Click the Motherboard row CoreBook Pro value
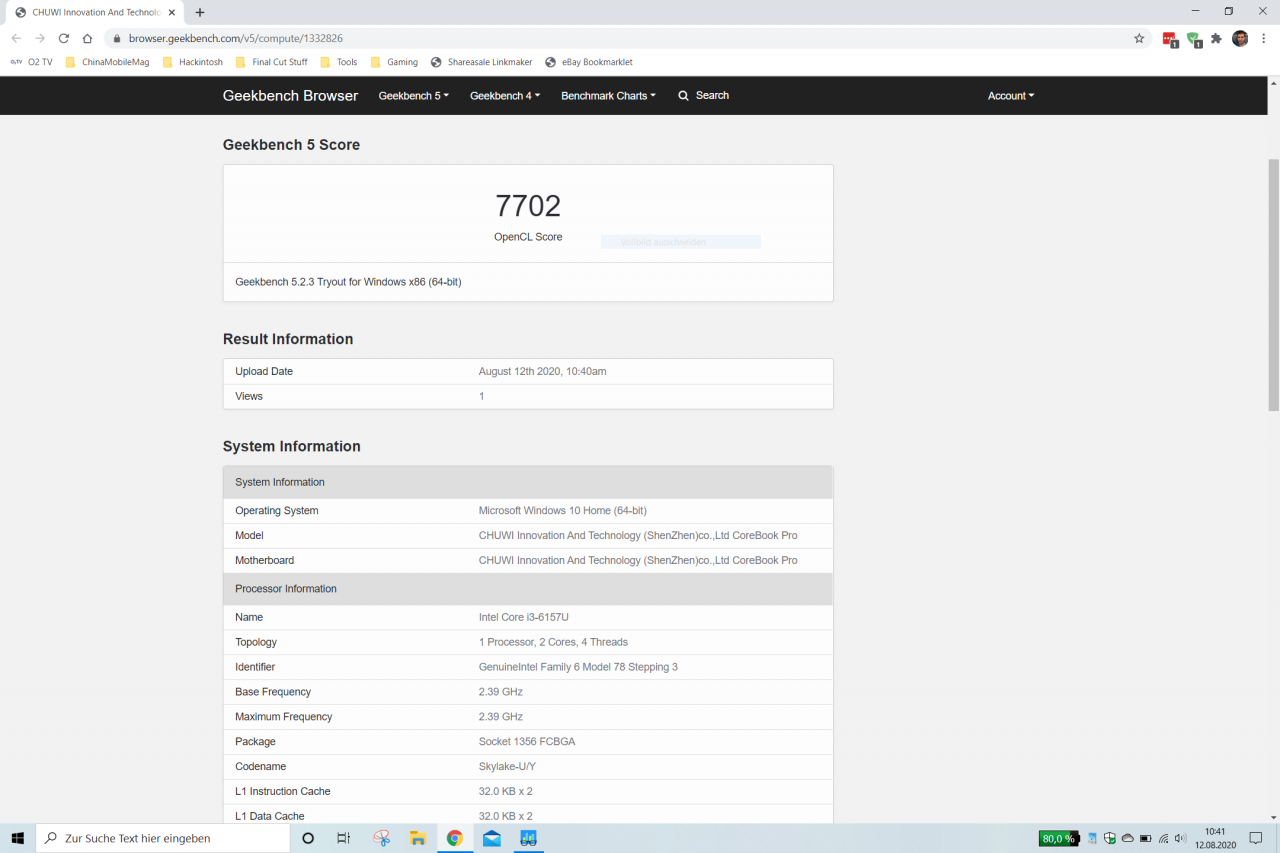This screenshot has width=1280, height=853. tap(638, 560)
